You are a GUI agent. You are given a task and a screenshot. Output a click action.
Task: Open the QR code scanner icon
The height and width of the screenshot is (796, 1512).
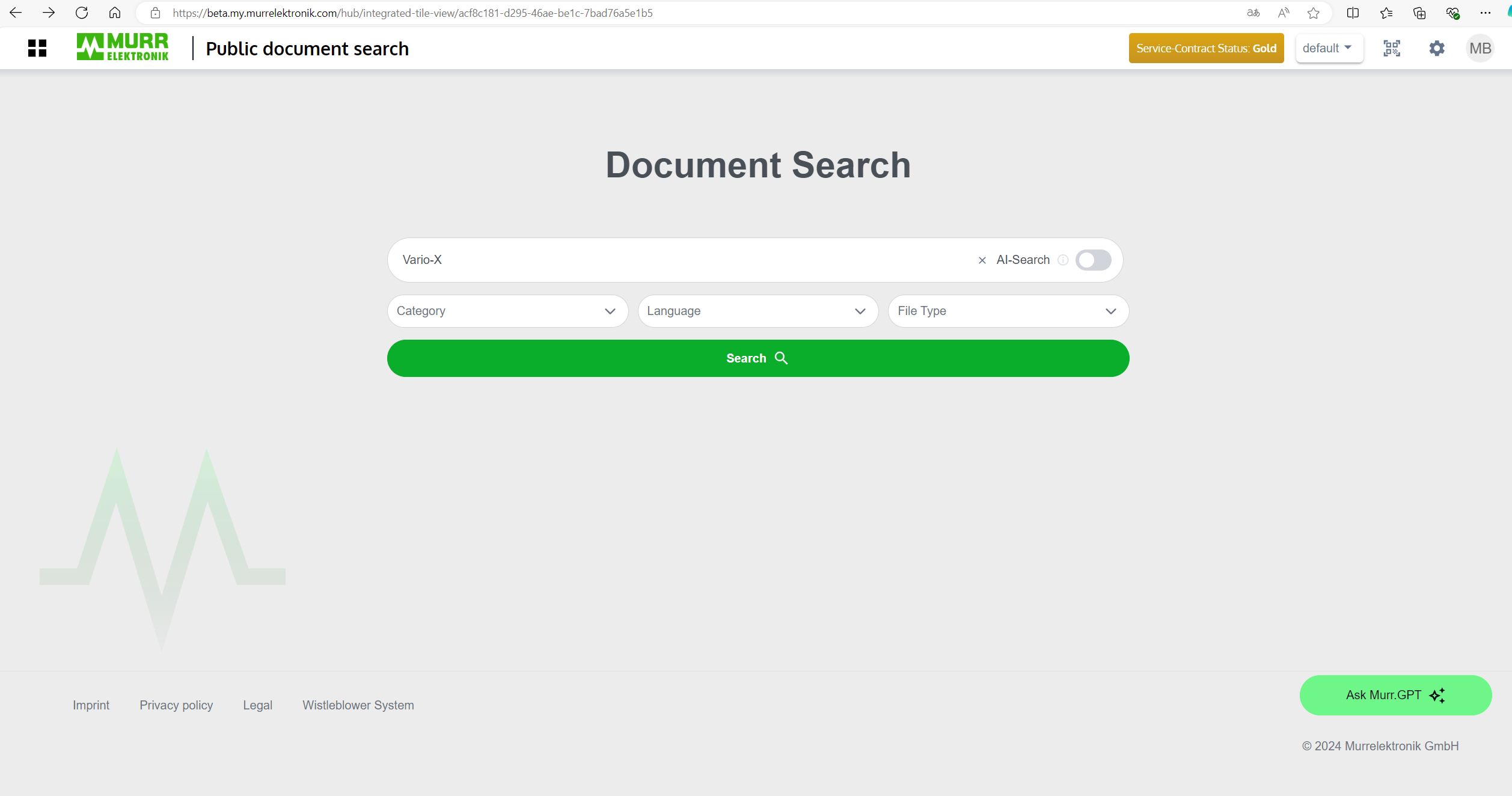click(1392, 48)
